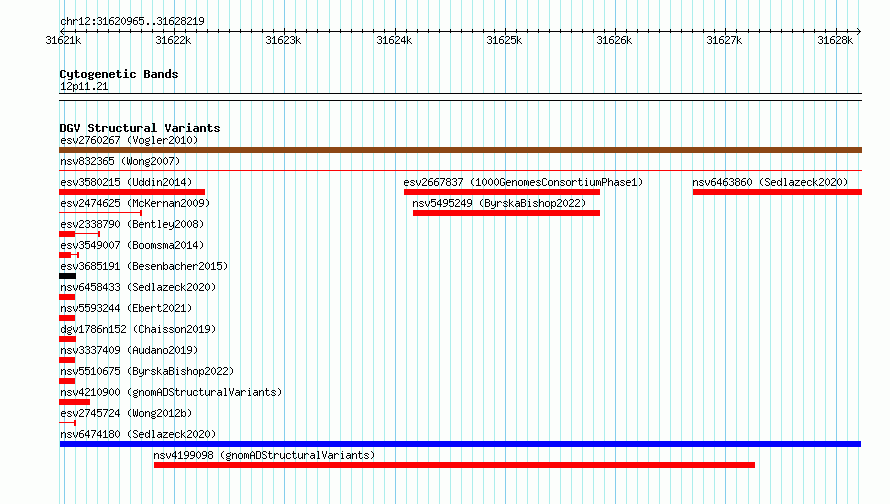
Task: Open nsv5495249 (ByrskaBishop2022) label
Action: point(499,203)
